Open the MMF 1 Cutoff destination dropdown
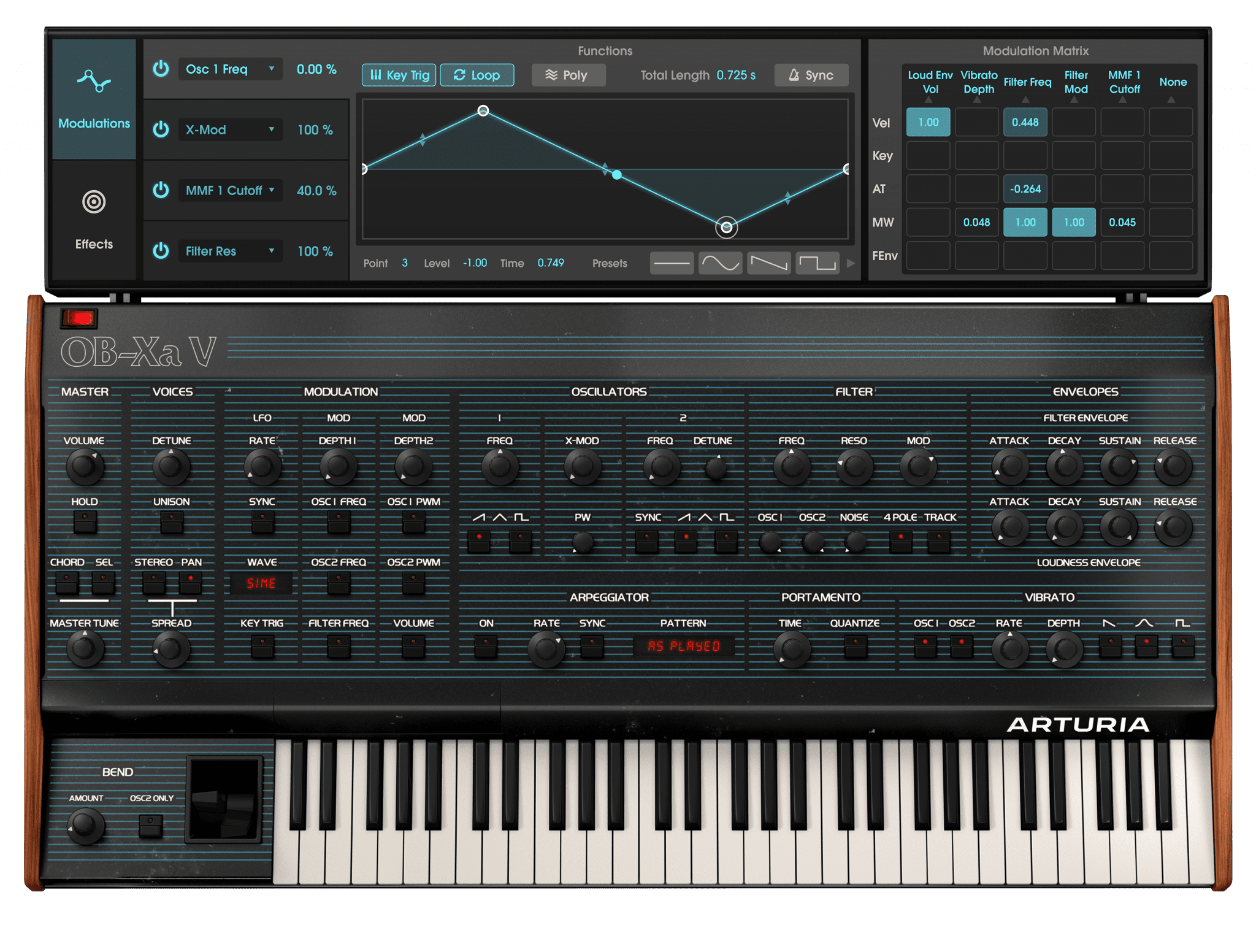This screenshot has height=952, width=1256. tap(230, 190)
